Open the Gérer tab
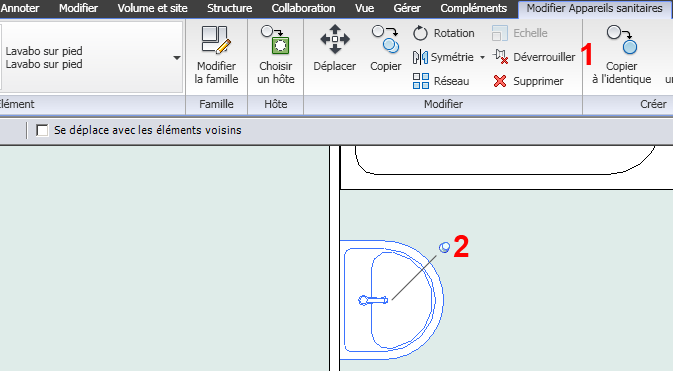Image resolution: width=673 pixels, height=371 pixels. [407, 8]
